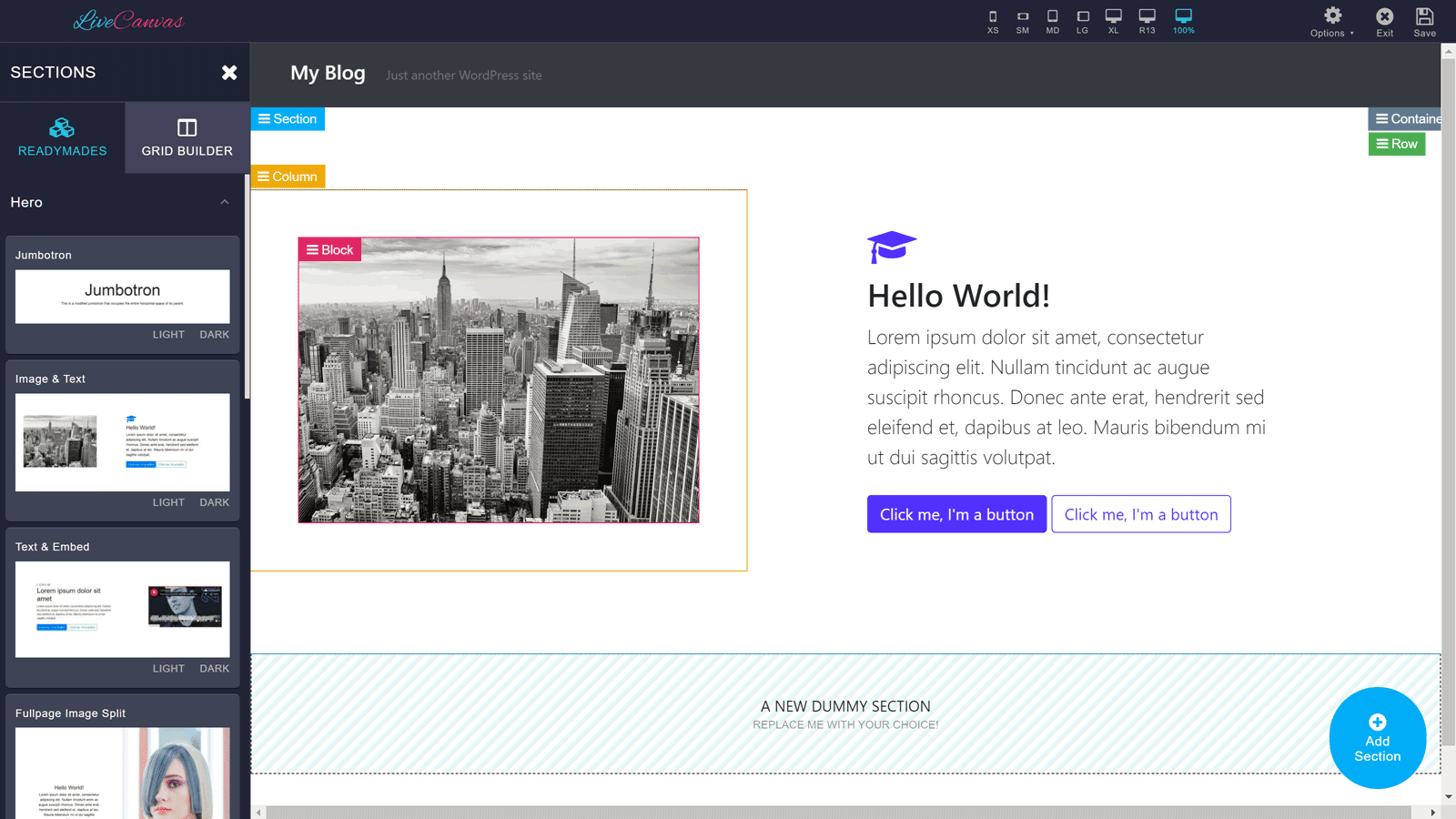Close the Sections panel

pyautogui.click(x=229, y=72)
